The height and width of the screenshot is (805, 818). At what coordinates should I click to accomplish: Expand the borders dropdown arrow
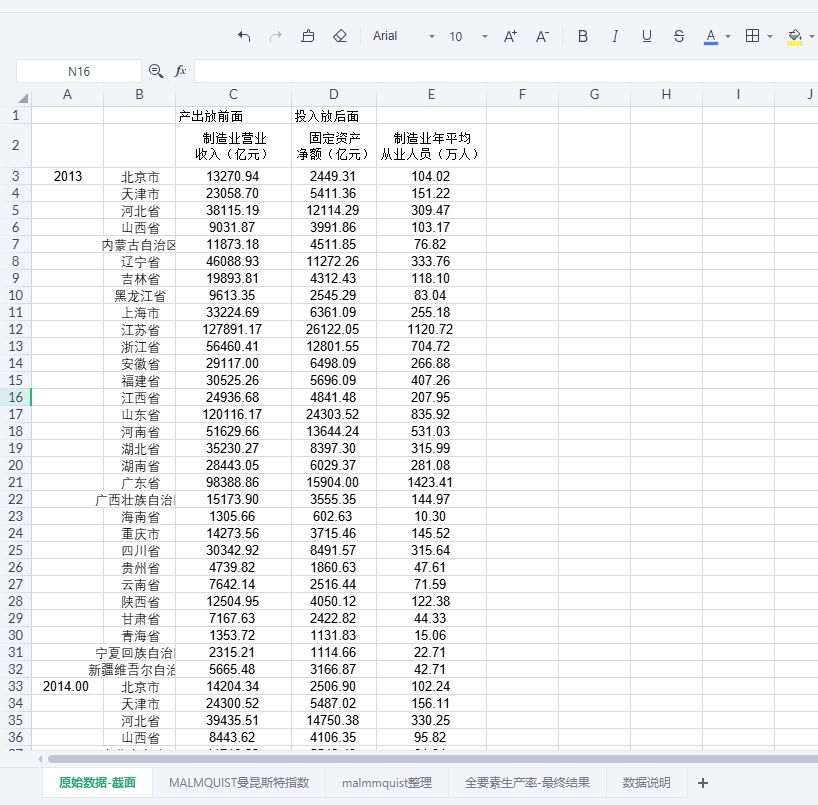(770, 36)
